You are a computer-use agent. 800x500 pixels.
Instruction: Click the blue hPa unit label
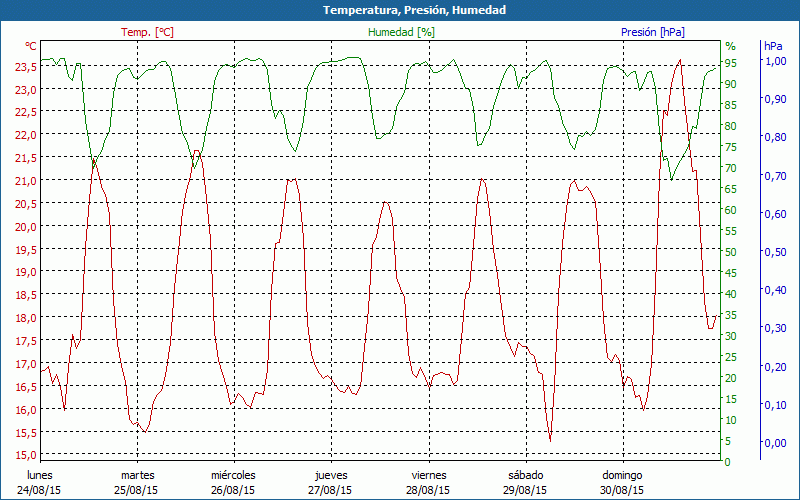coord(774,46)
